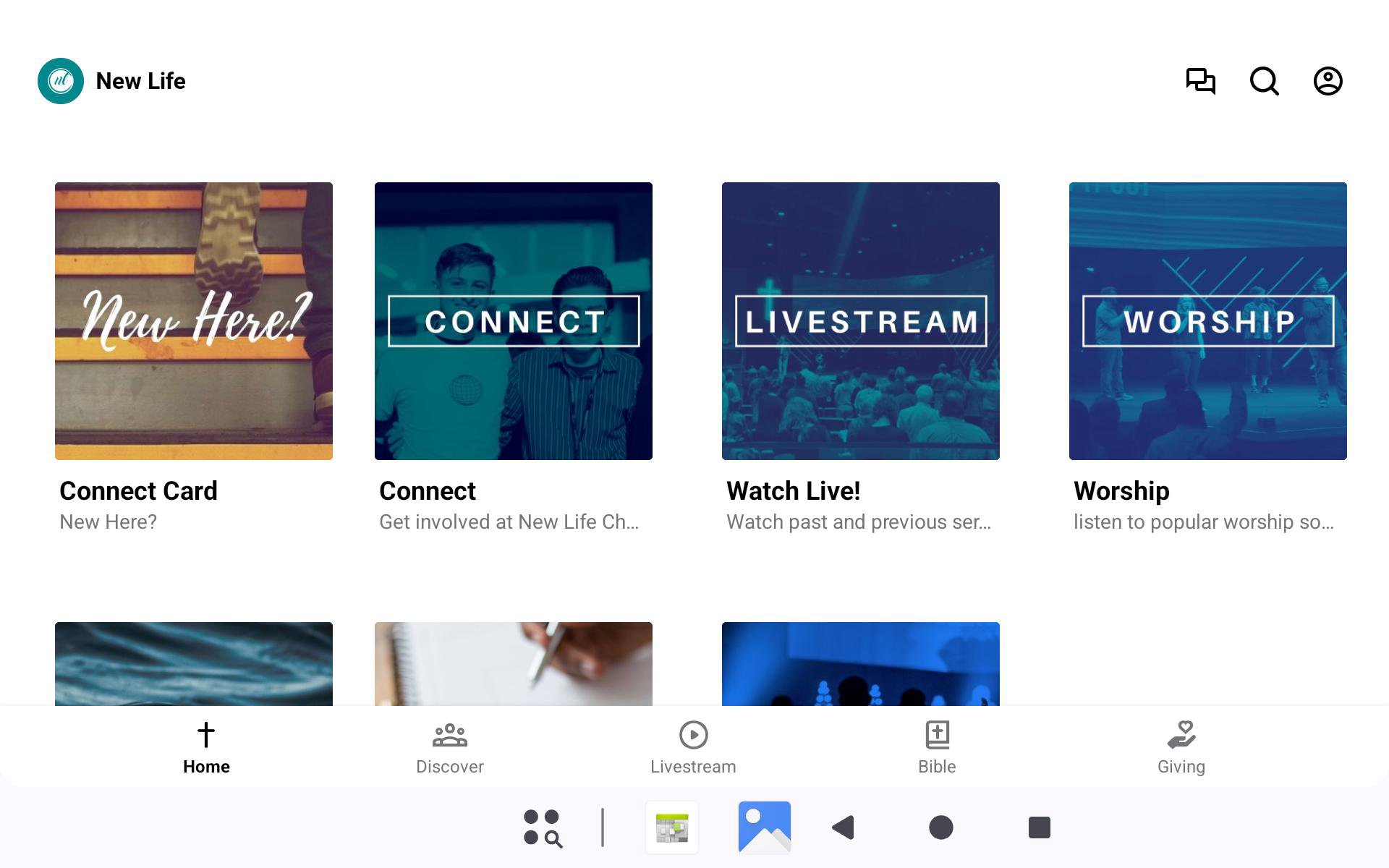The image size is (1389, 868).
Task: Open the New Here? Connect Card tile
Action: (194, 321)
